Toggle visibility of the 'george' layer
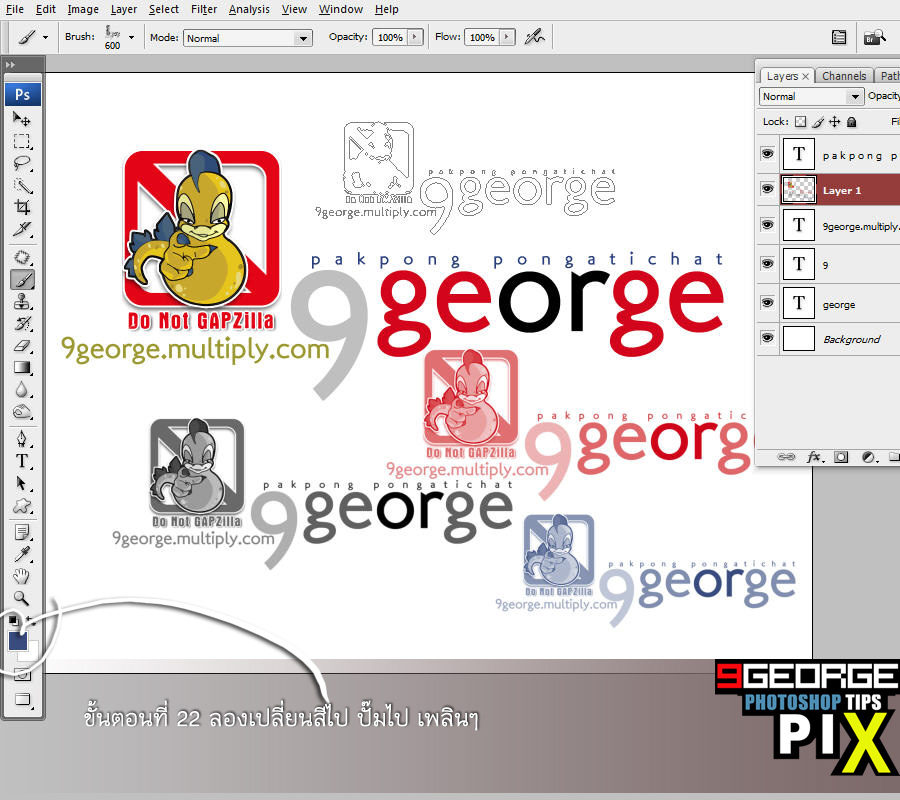900x800 pixels. coord(767,302)
